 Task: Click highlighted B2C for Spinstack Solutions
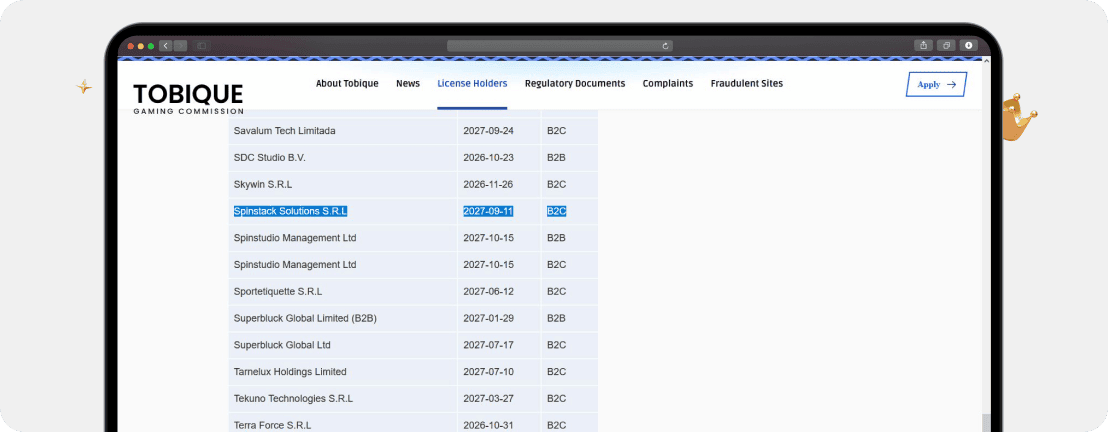556,211
